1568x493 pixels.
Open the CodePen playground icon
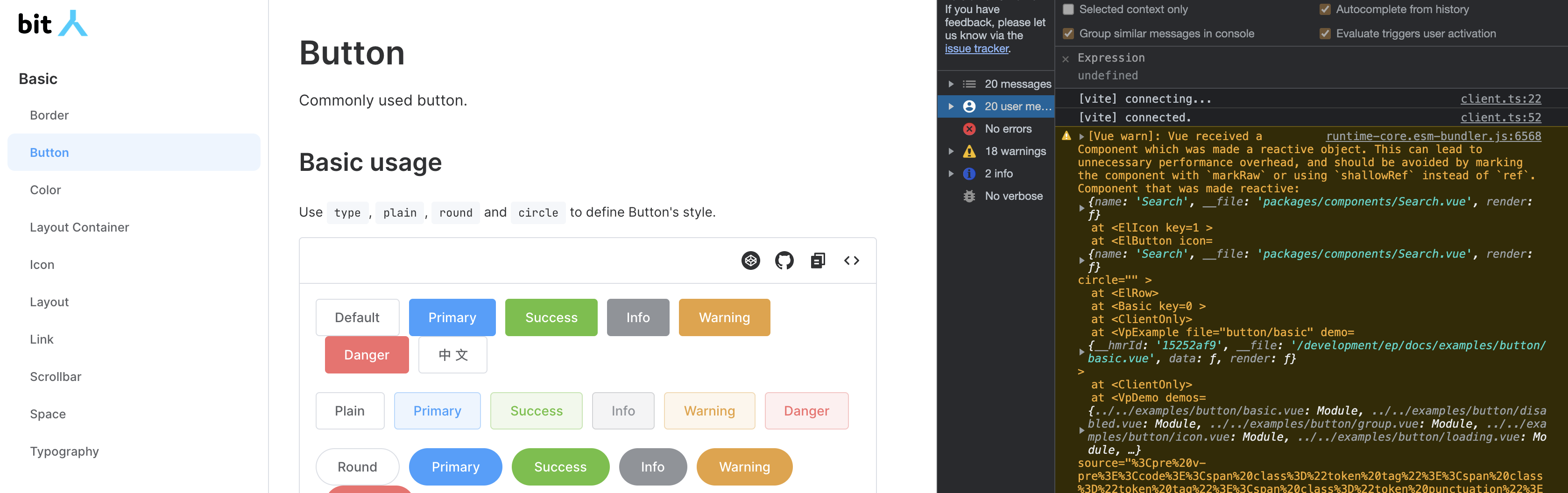(x=750, y=261)
